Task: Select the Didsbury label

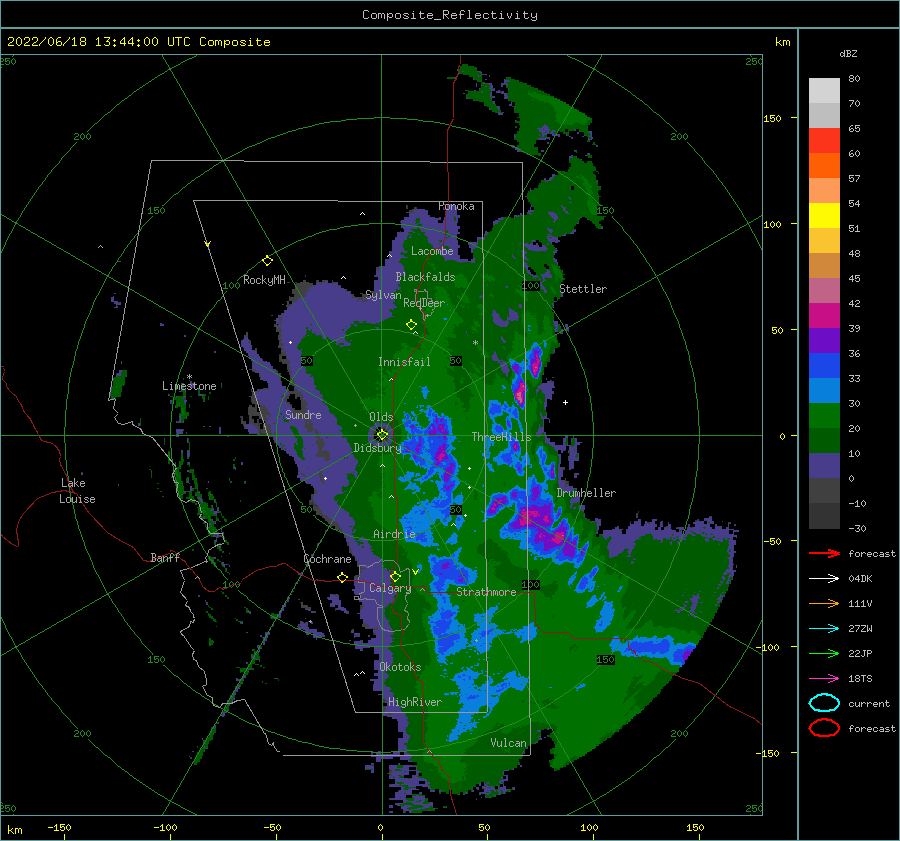Action: pyautogui.click(x=377, y=448)
